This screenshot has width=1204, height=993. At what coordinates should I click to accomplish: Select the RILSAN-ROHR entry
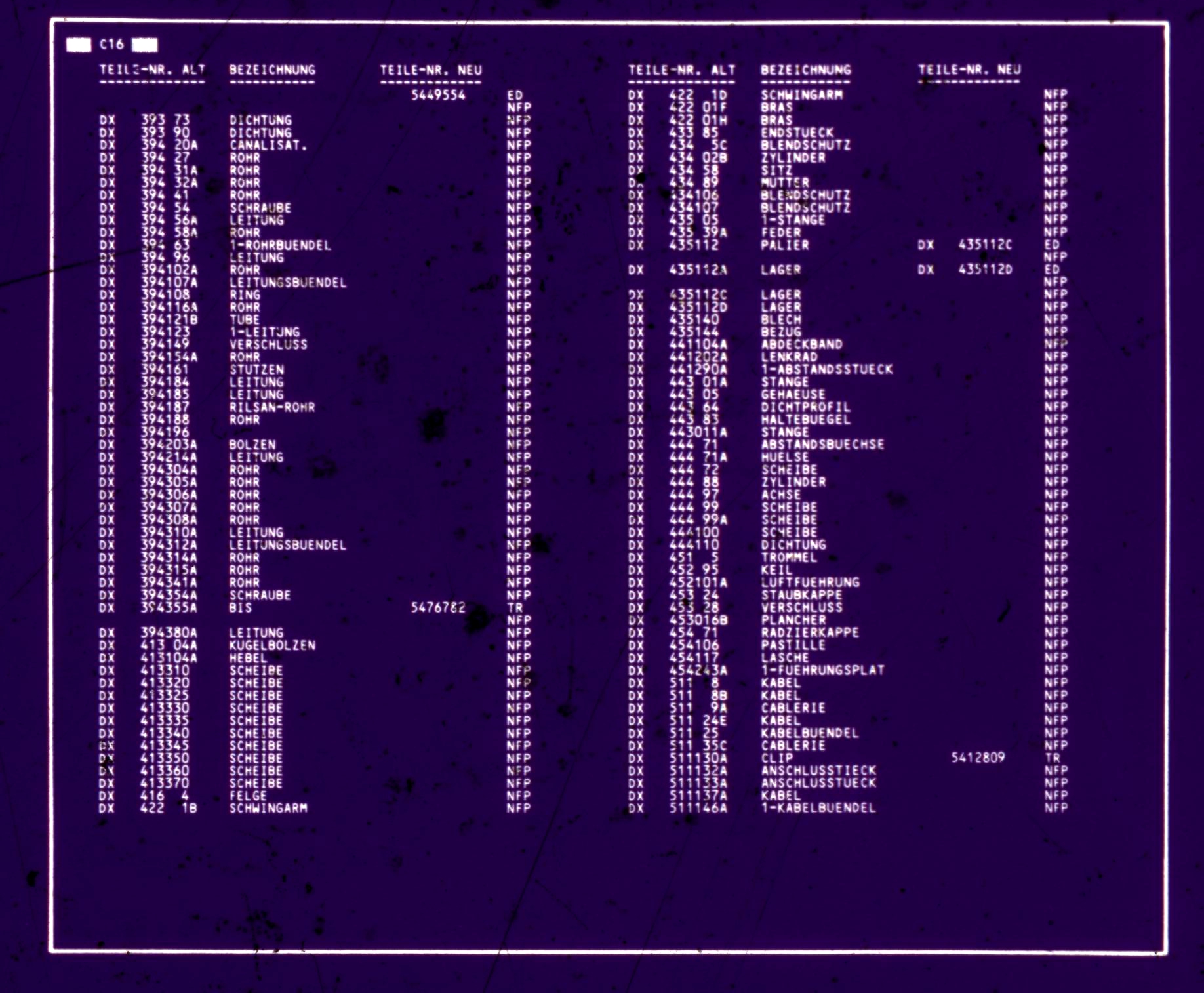(272, 407)
